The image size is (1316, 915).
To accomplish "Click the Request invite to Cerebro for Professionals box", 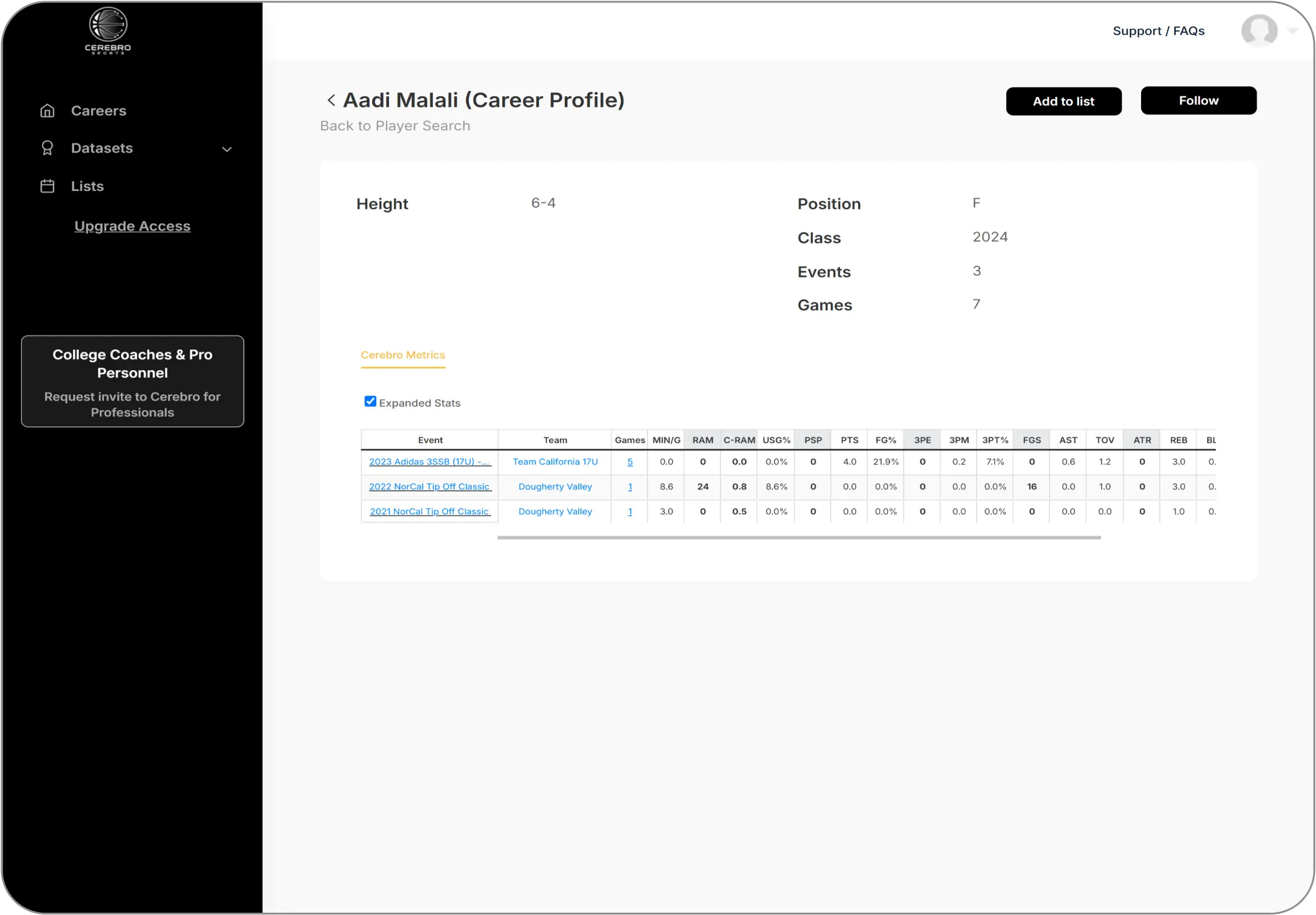I will pos(132,381).
